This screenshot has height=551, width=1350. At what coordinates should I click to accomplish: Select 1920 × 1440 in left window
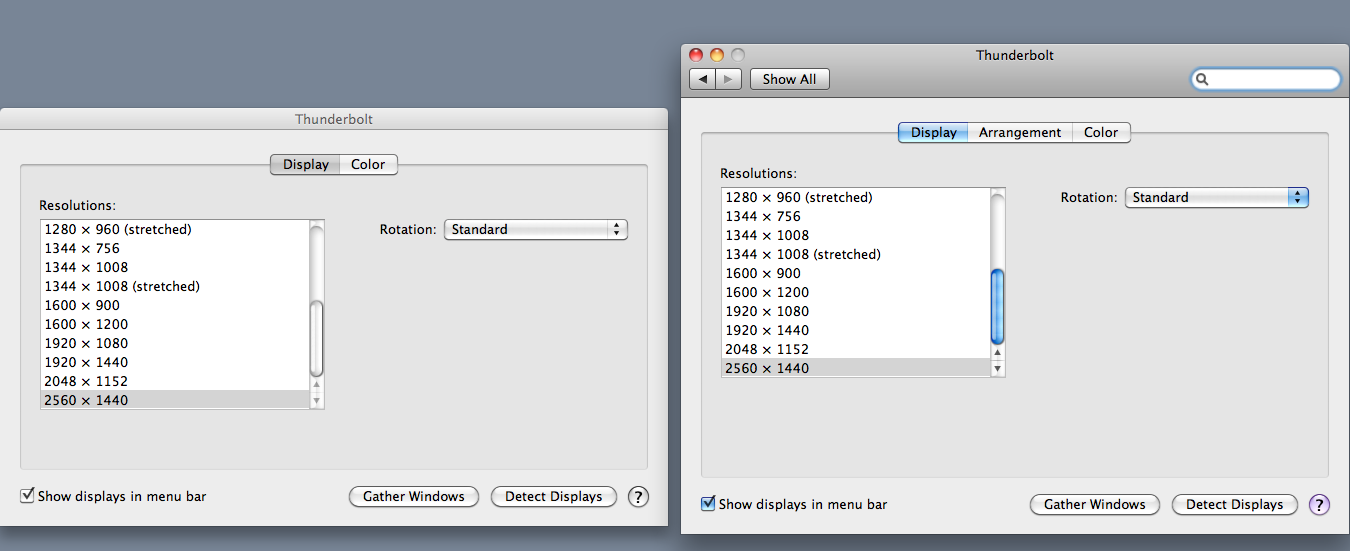(175, 363)
